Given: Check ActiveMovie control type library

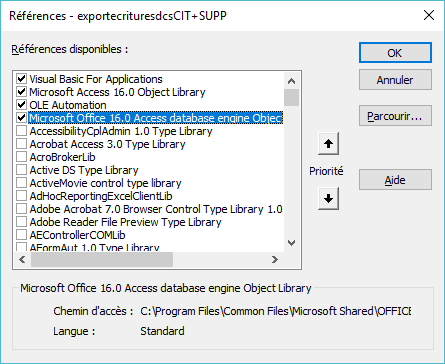Looking at the screenshot, I should (x=22, y=183).
